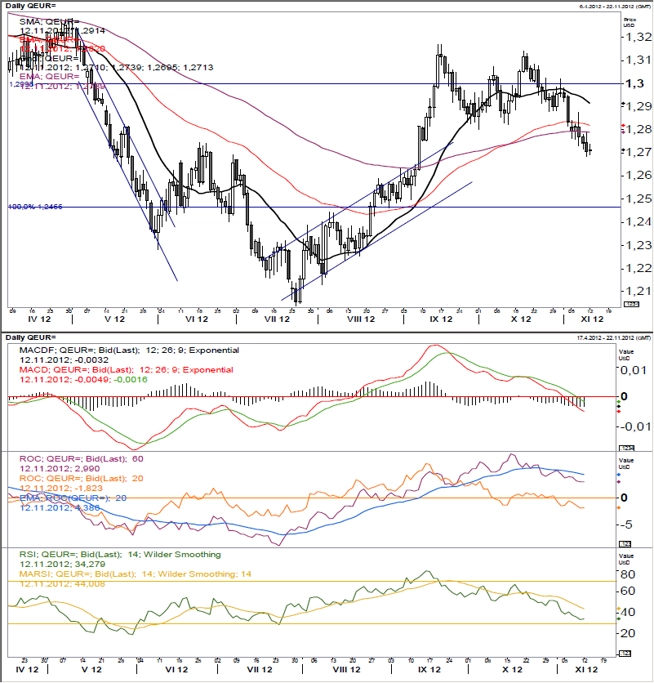The width and height of the screenshot is (654, 683).
Task: Select the MACDF Exponential legend label
Action: [129, 350]
